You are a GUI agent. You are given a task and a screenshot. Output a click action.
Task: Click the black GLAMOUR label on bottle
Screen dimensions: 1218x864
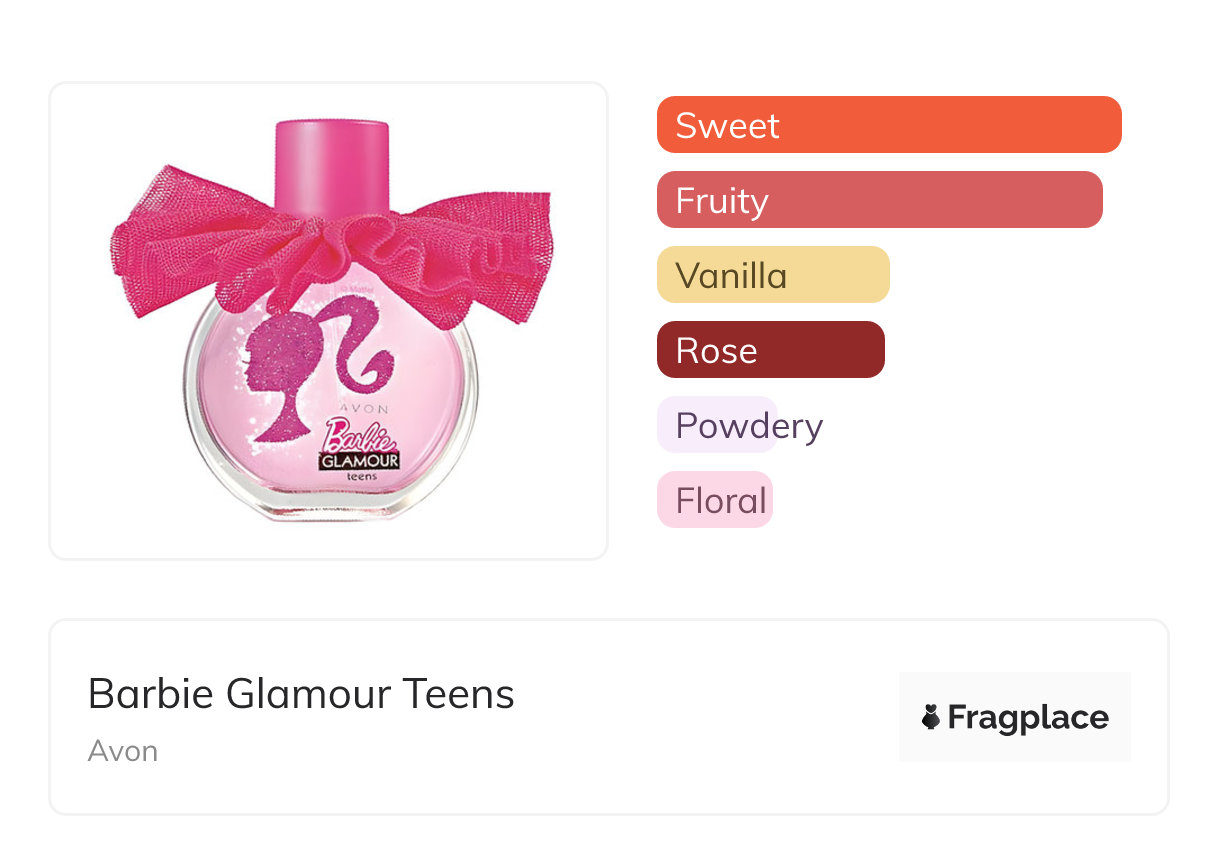click(x=360, y=460)
